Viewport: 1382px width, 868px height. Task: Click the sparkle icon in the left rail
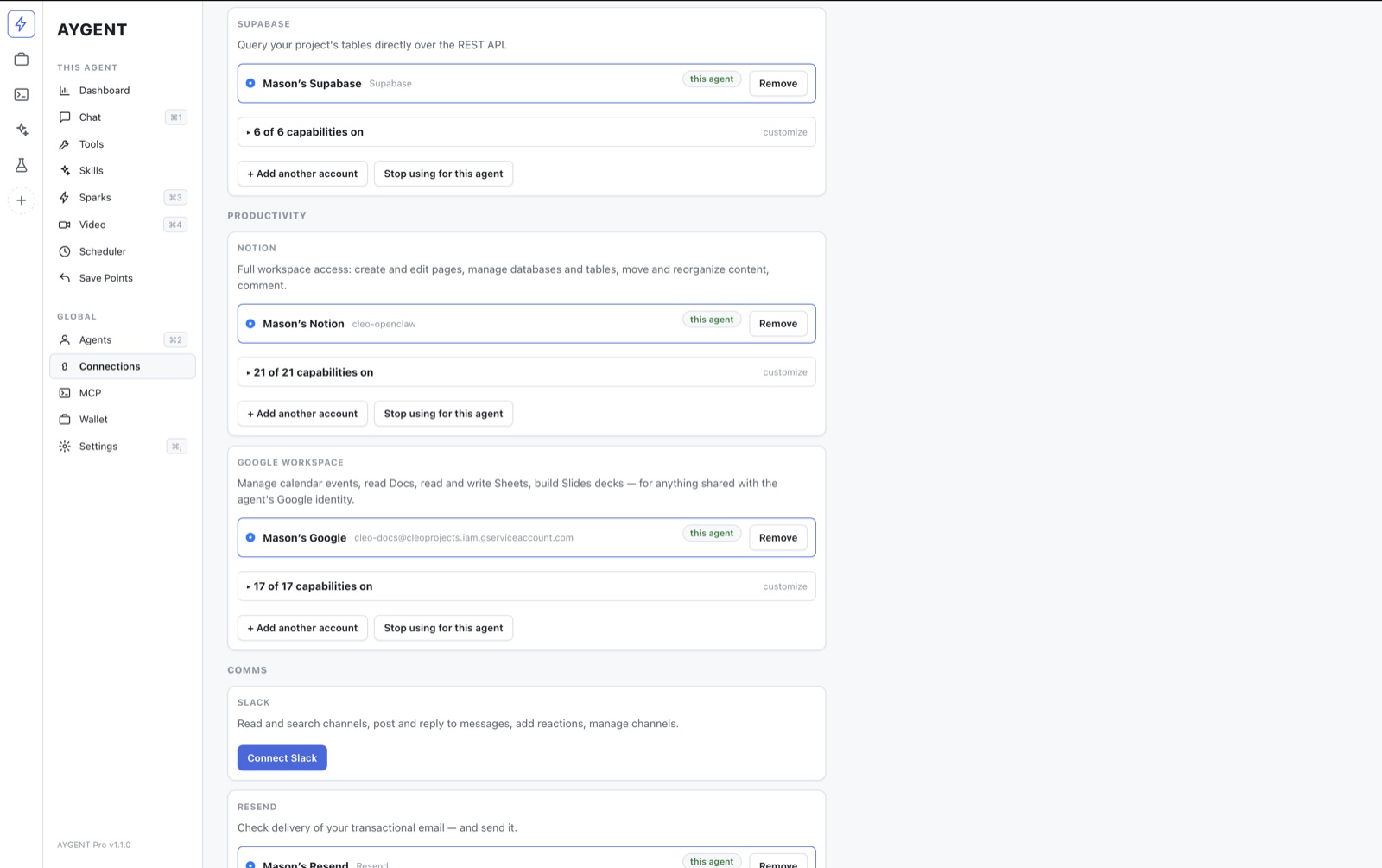(x=22, y=130)
